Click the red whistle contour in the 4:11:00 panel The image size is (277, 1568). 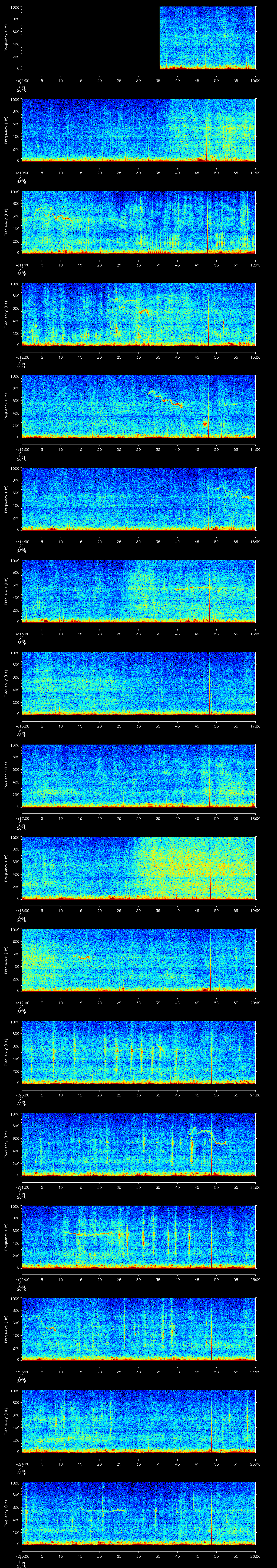coord(54,214)
